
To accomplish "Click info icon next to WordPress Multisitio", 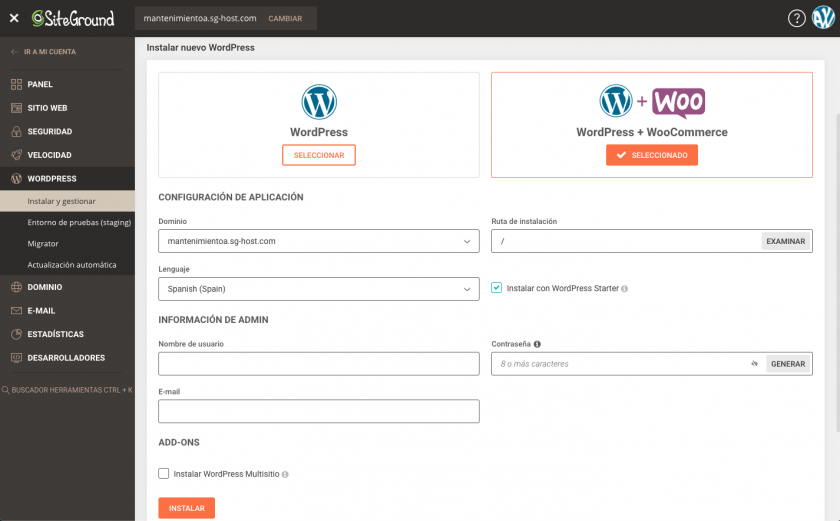I will click(x=286, y=474).
